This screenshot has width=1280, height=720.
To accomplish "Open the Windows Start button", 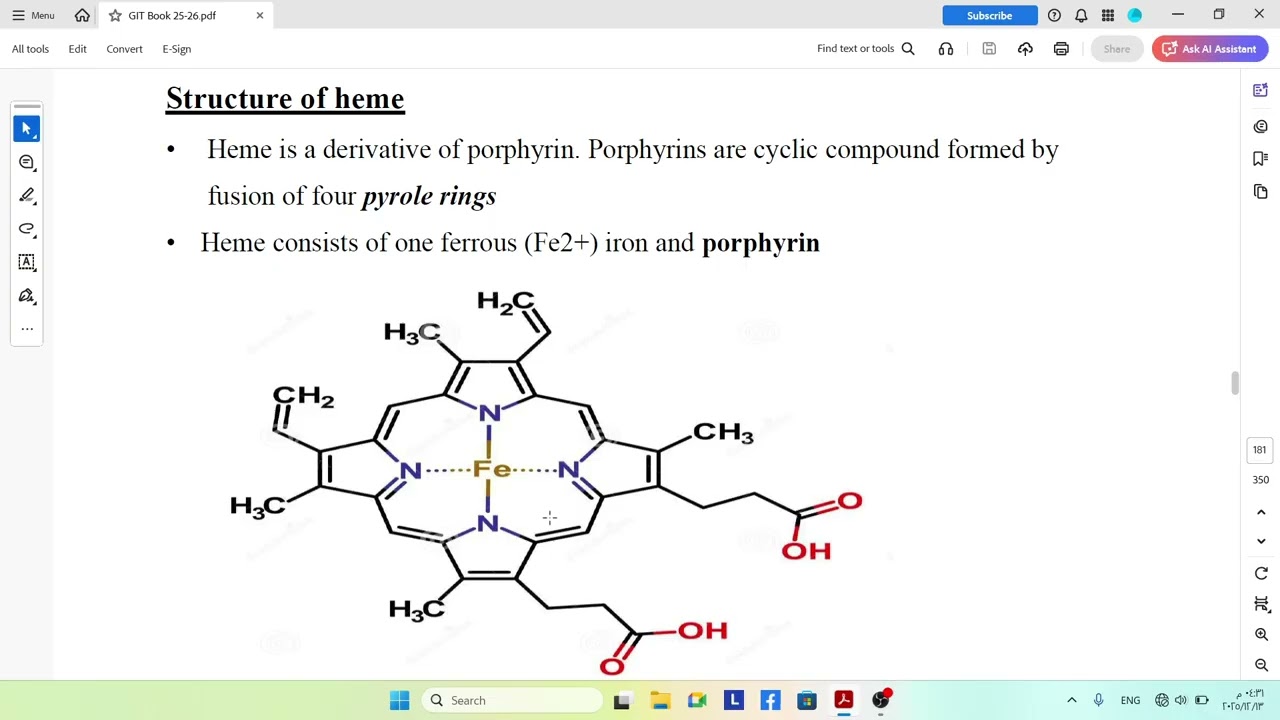I will 399,701.
